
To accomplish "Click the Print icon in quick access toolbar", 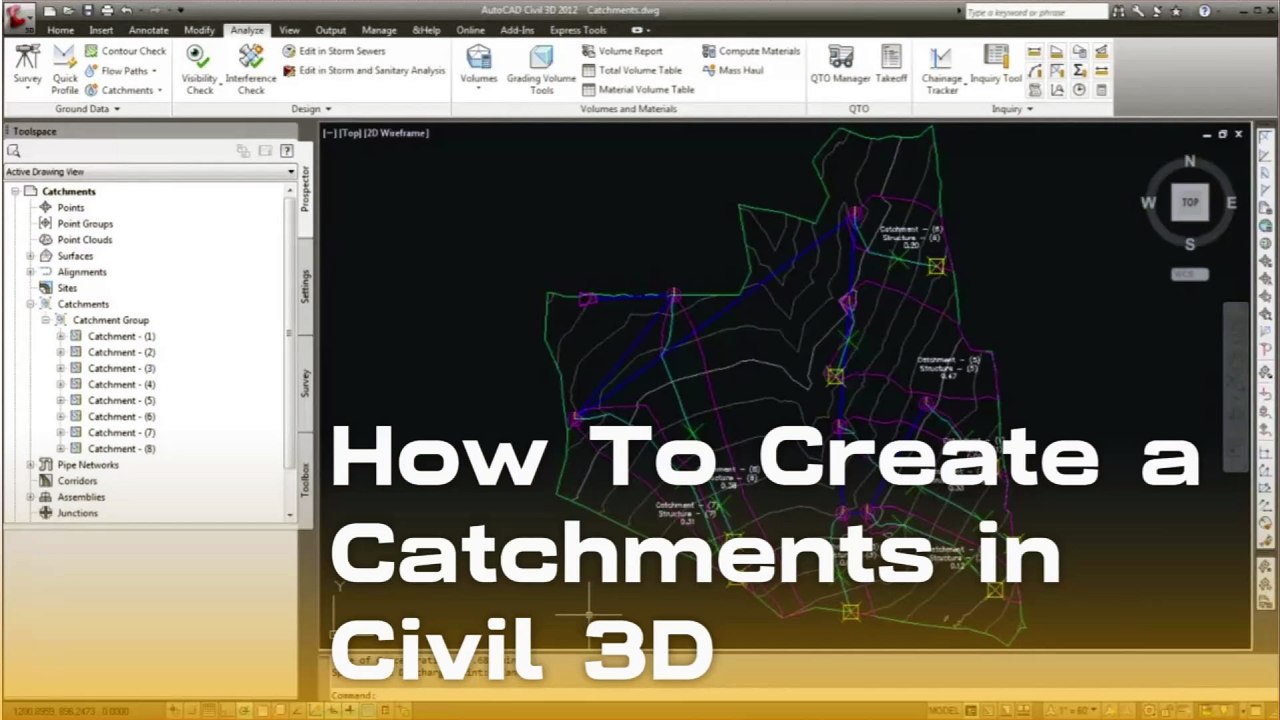I will coord(107,10).
